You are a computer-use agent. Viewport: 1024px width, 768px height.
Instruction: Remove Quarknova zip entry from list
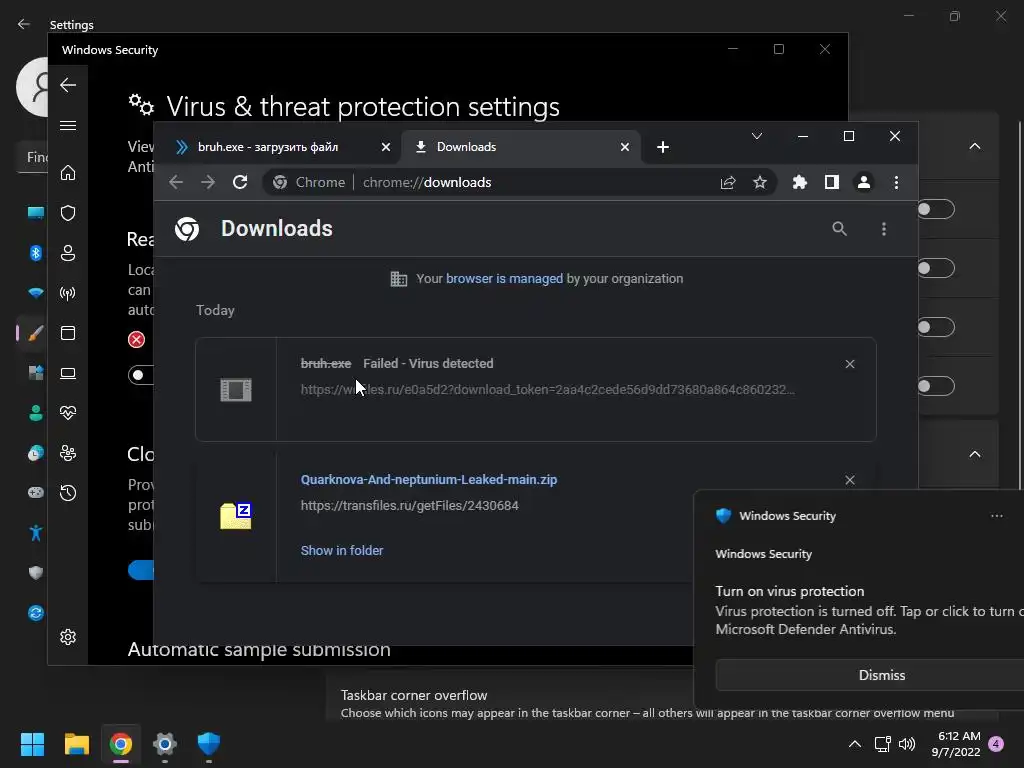pyautogui.click(x=850, y=480)
